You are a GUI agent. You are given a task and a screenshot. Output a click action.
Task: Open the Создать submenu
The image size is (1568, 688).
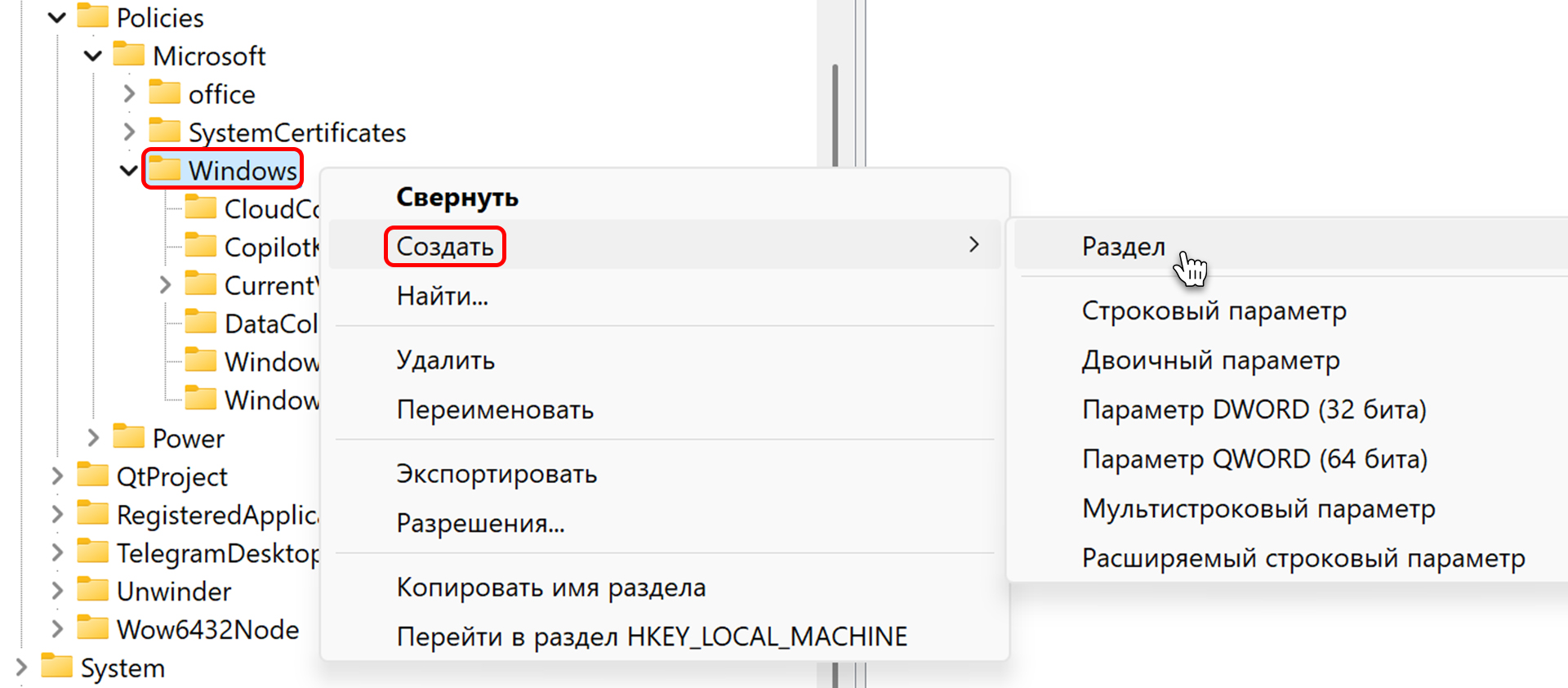point(445,246)
